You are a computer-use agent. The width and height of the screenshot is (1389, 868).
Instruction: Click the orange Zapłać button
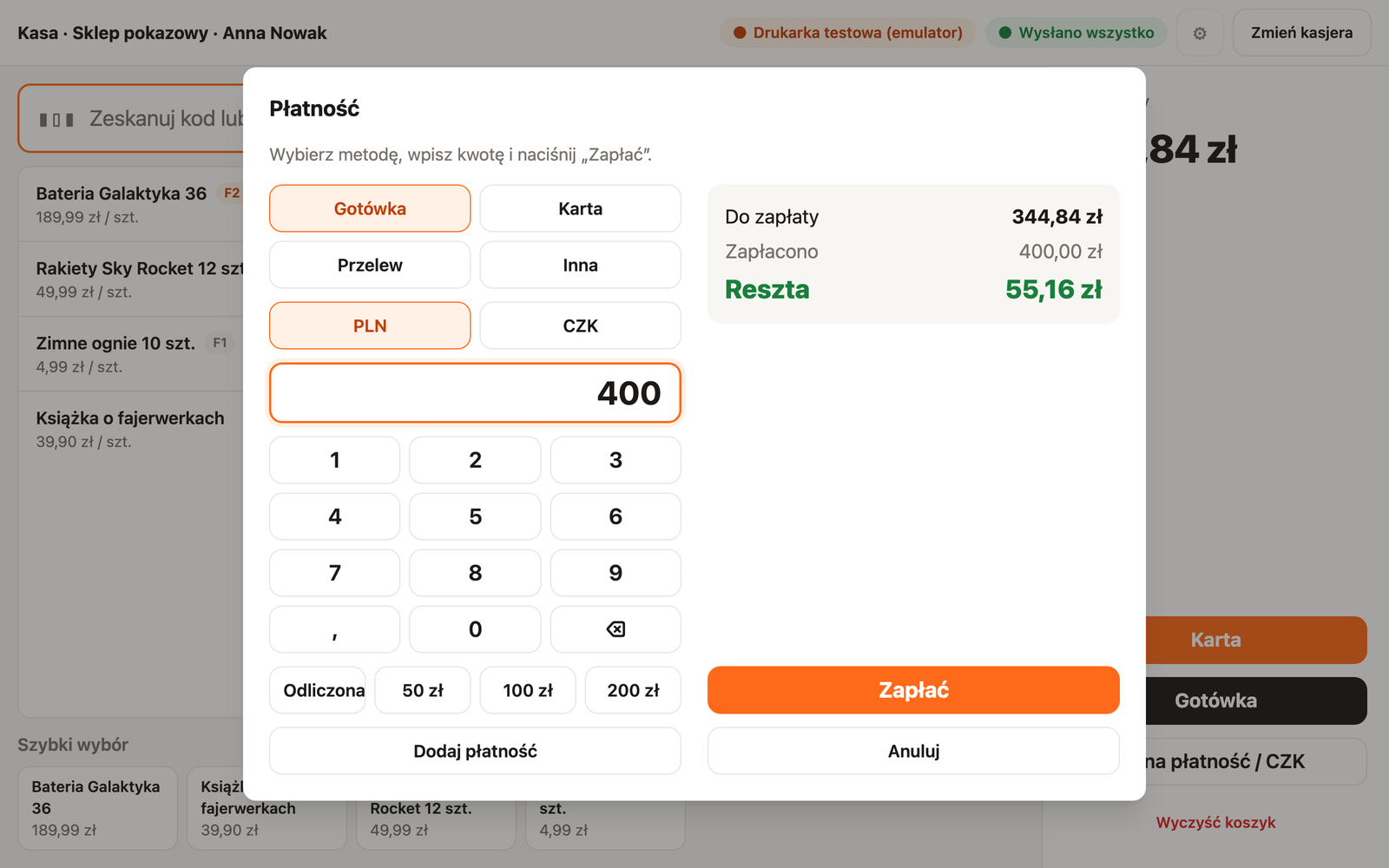pyautogui.click(x=913, y=690)
